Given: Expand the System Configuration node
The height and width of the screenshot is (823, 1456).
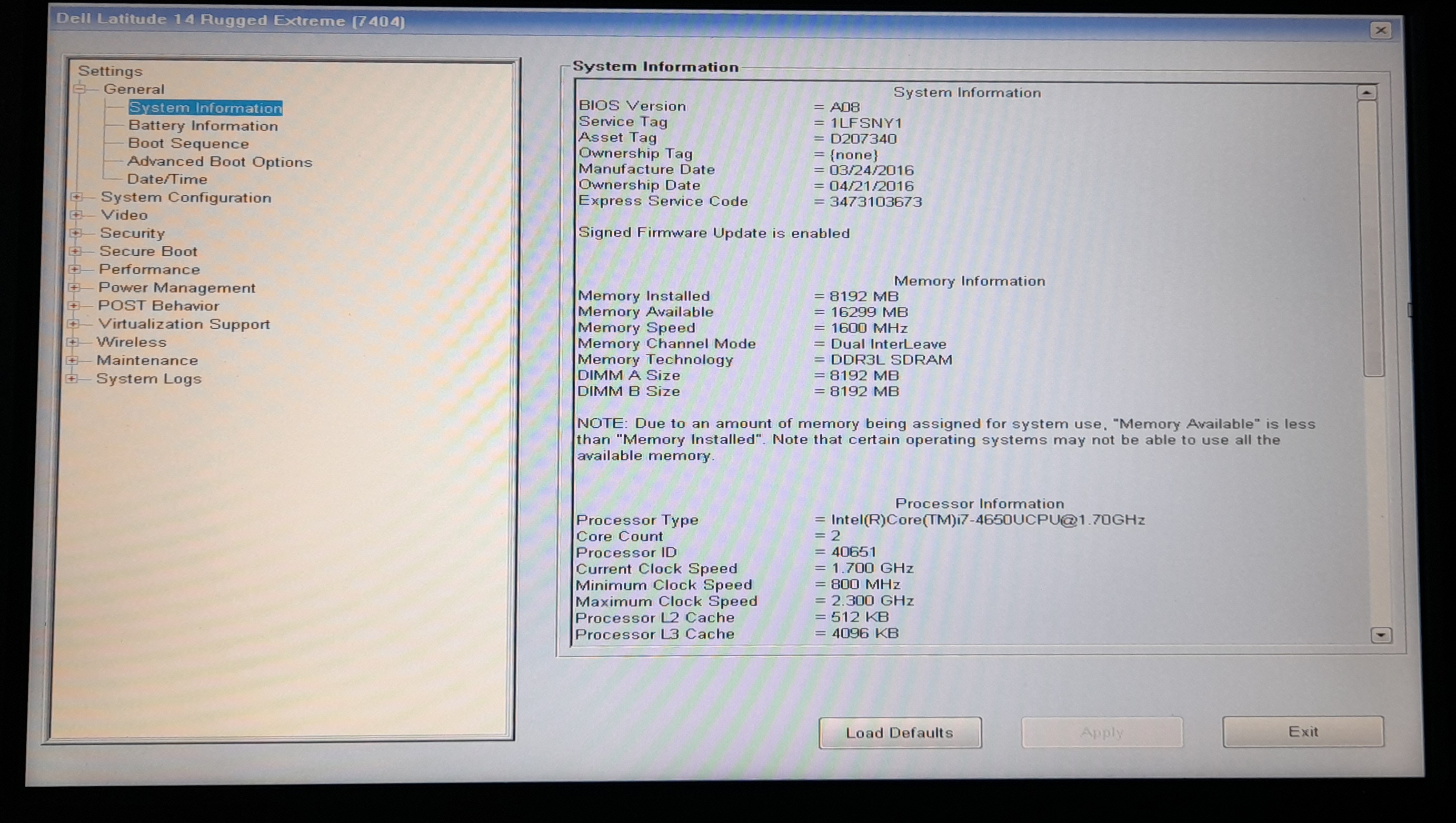Looking at the screenshot, I should [76, 197].
